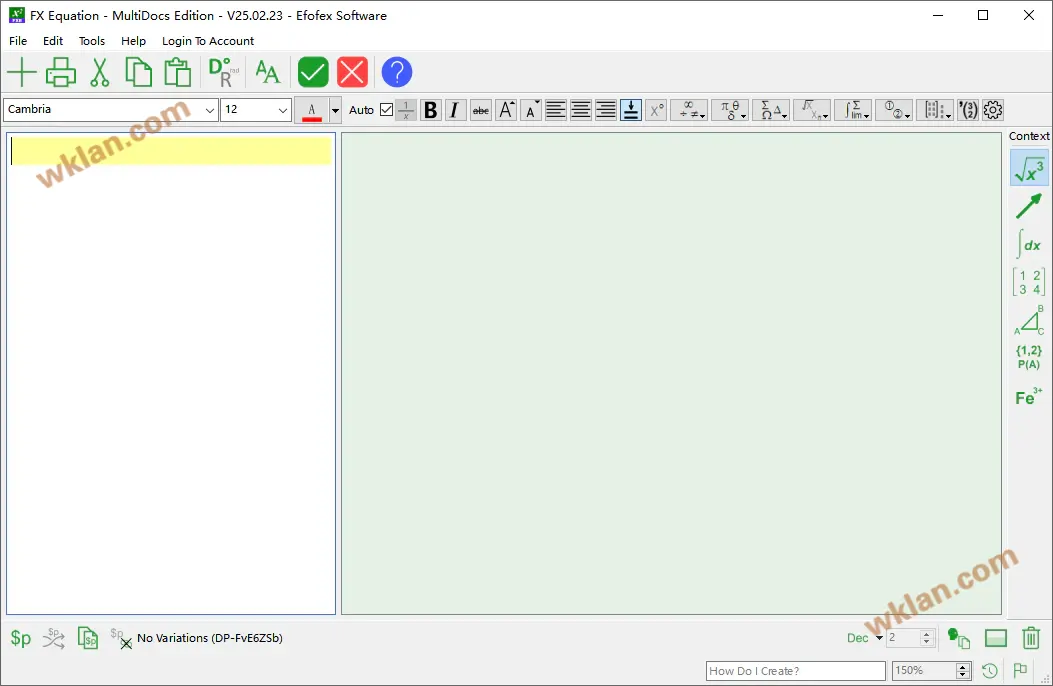Toggle the baseline vertical alignment button
Screen dimensions: 1053x686
point(631,110)
